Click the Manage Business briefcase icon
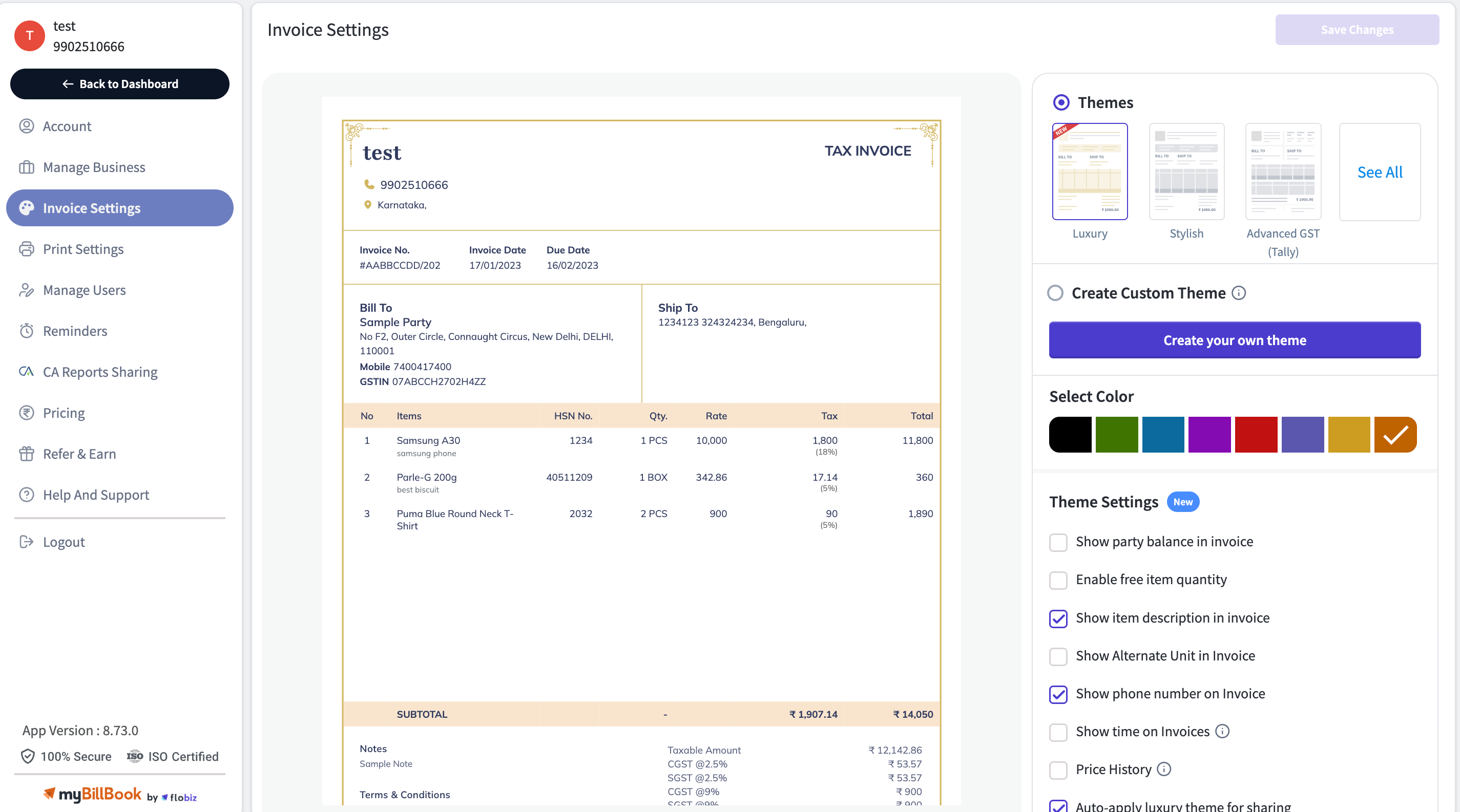Screen dimensions: 1460x812 26,167
